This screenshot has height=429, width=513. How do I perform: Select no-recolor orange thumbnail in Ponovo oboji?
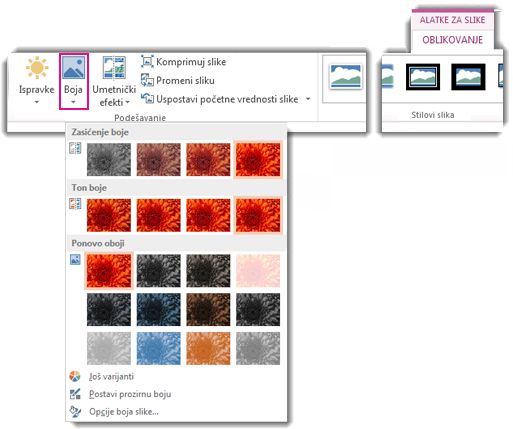coord(109,271)
